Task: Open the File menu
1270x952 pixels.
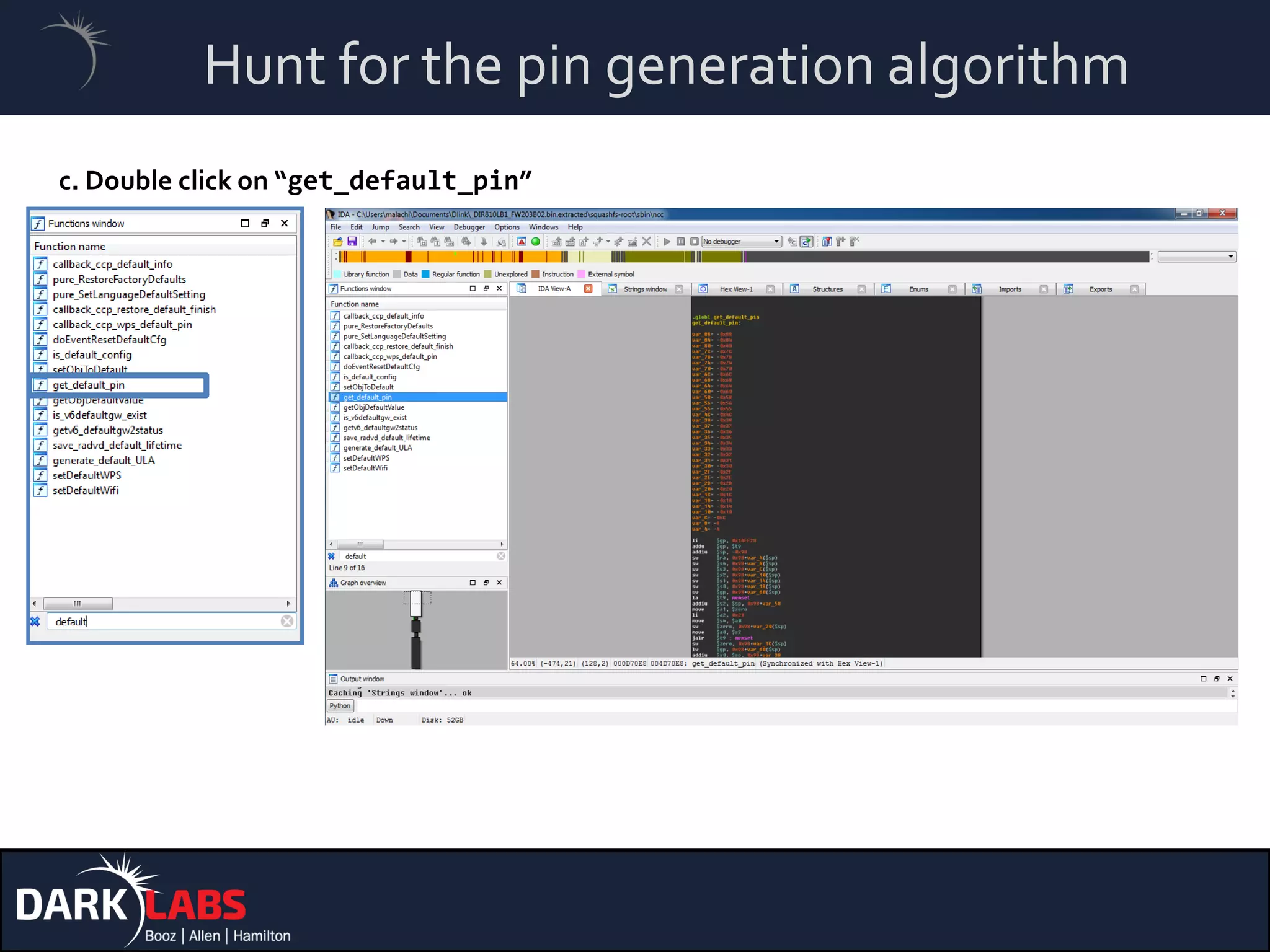Action: coord(335,227)
